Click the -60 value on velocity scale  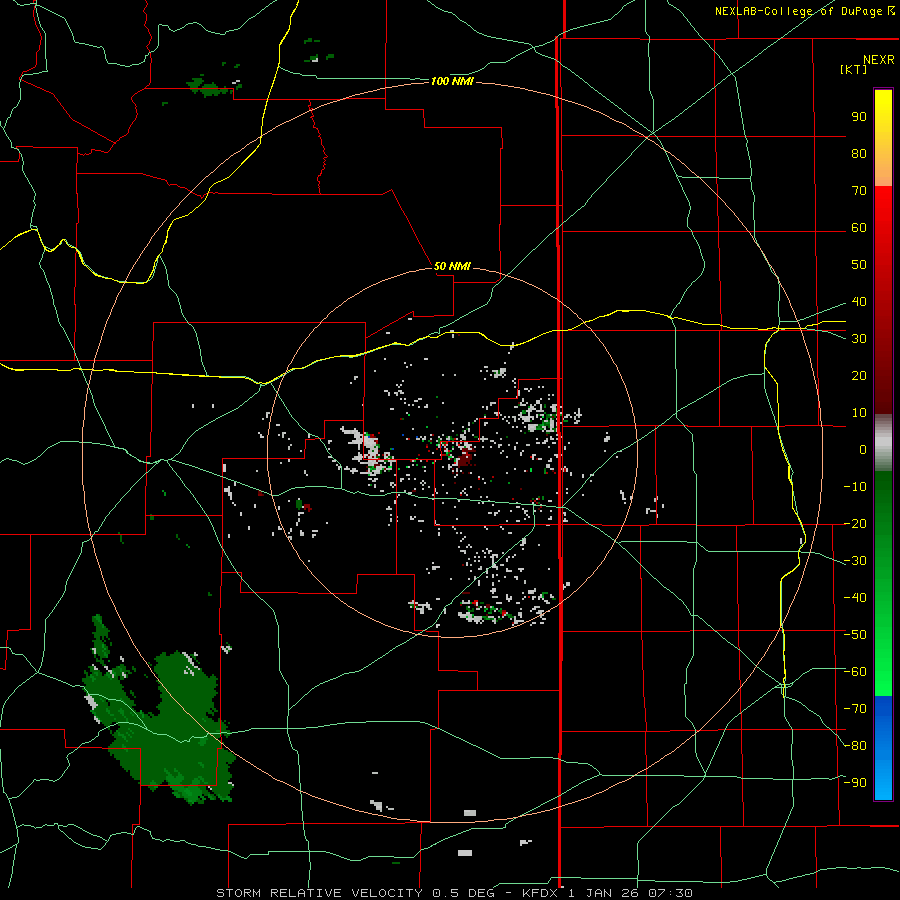[855, 672]
